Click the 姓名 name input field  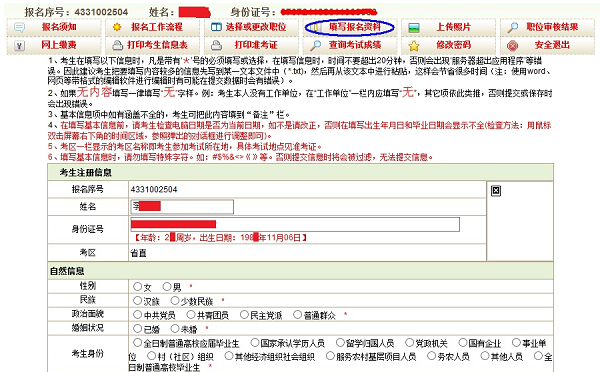point(182,207)
